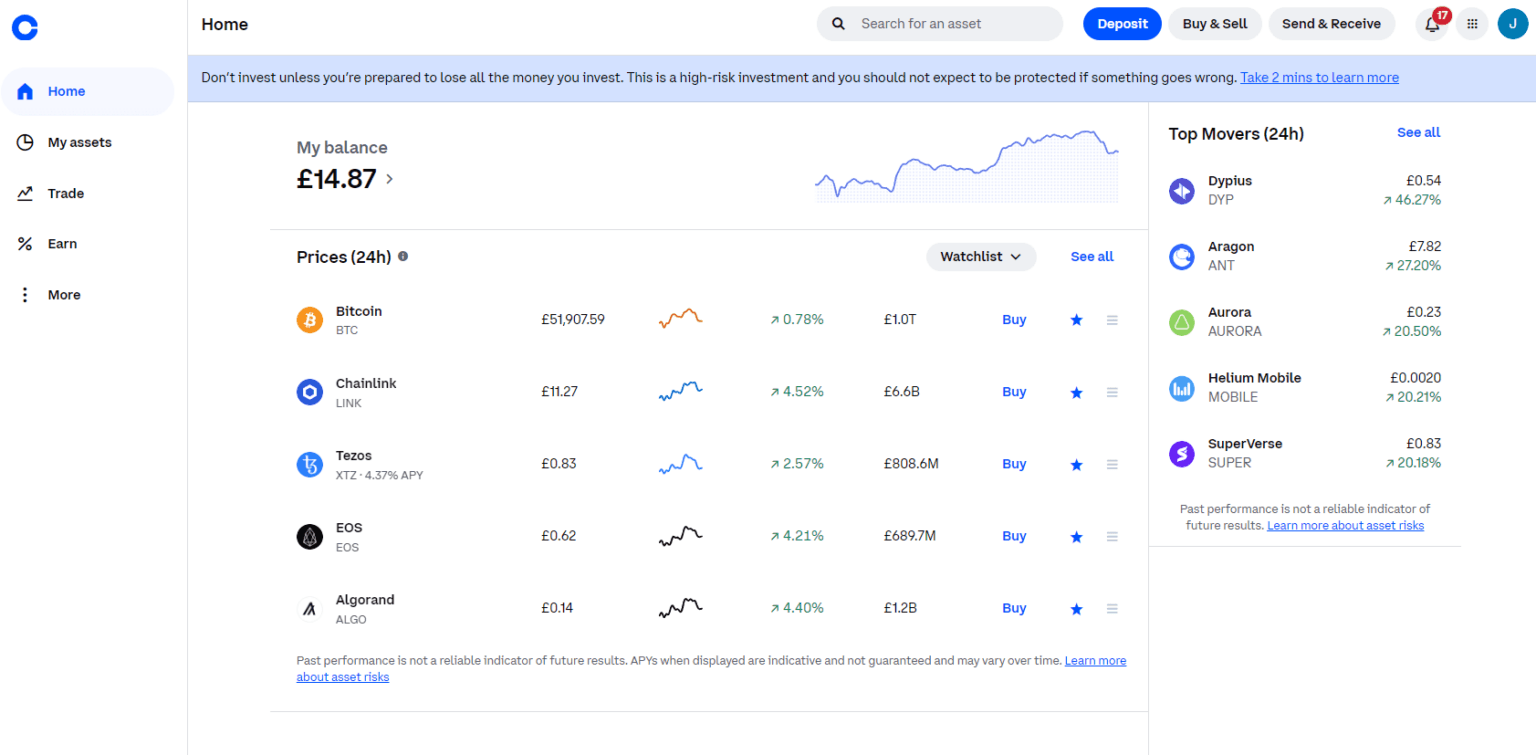Buy Tezos from the prices list
The image size is (1536, 755).
1014,464
